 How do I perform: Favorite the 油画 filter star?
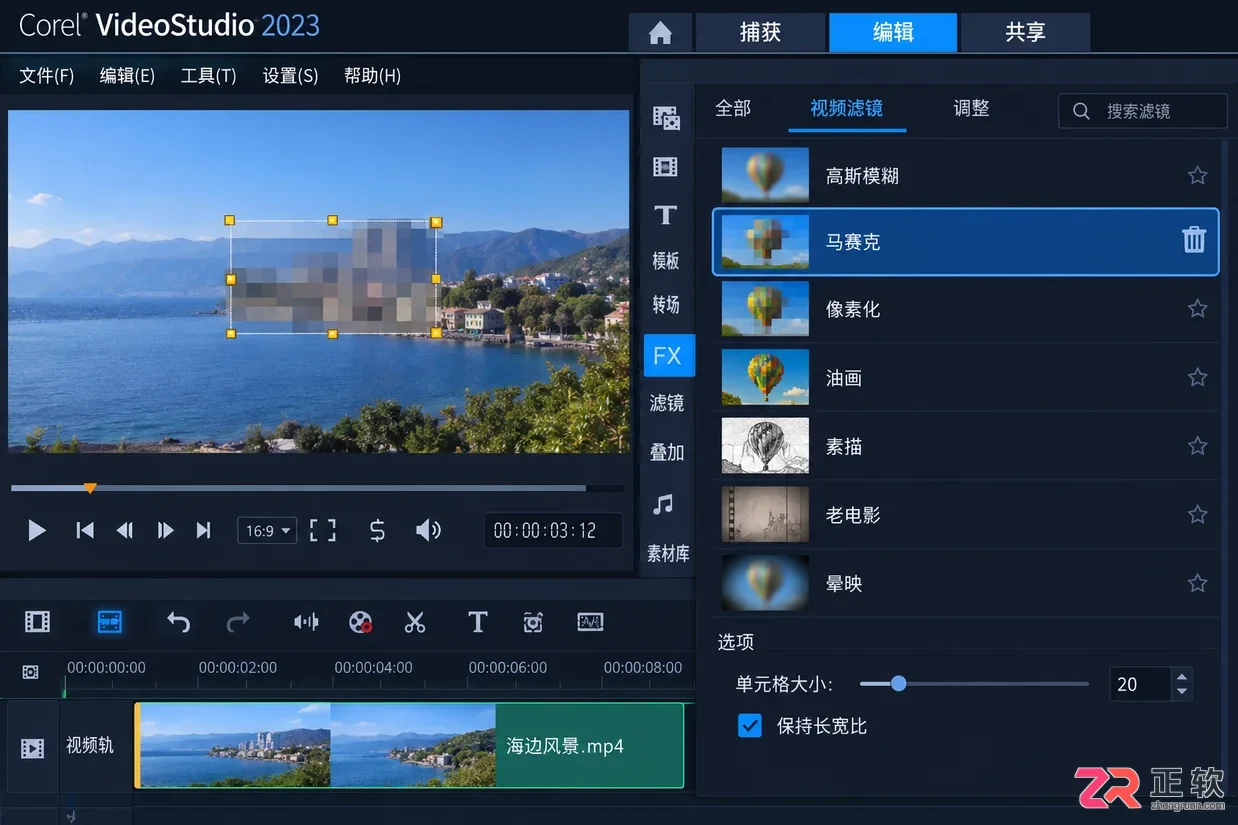(1197, 378)
